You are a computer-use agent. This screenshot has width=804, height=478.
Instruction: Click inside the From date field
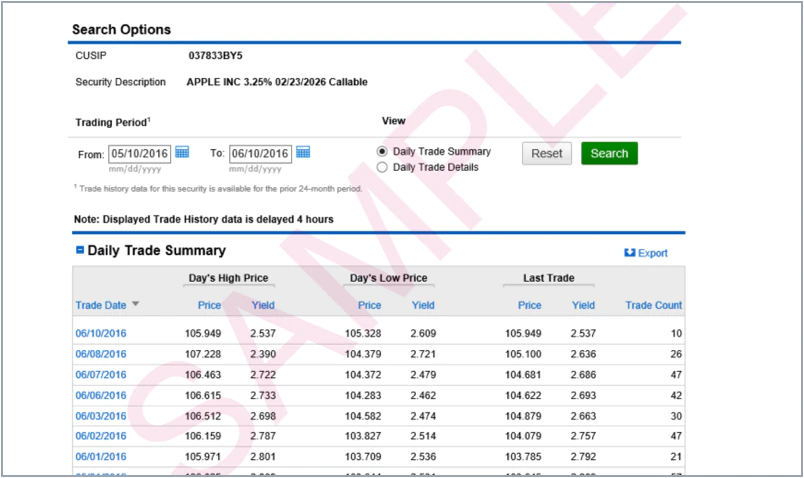(140, 154)
